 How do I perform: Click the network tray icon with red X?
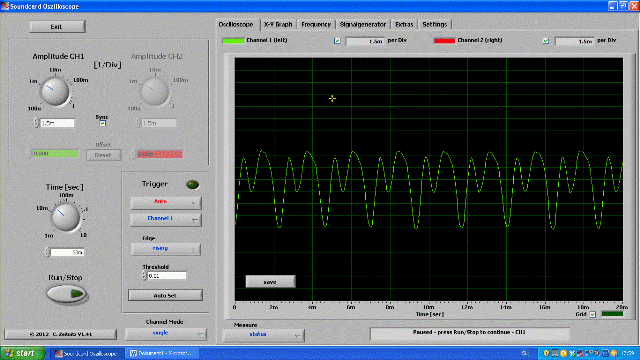tap(580, 353)
